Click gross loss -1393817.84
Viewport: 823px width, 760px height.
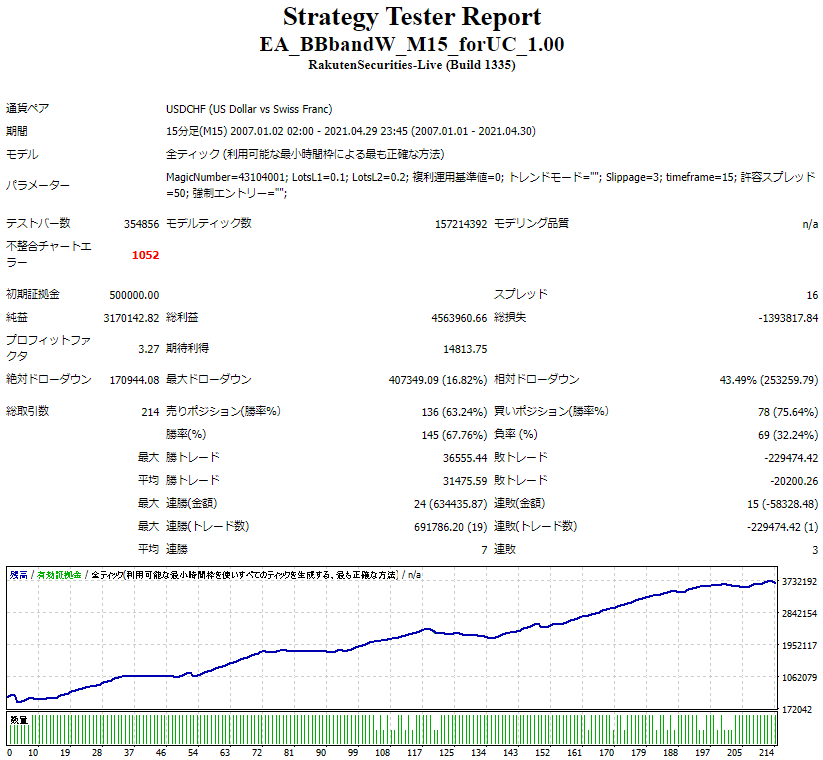(788, 318)
